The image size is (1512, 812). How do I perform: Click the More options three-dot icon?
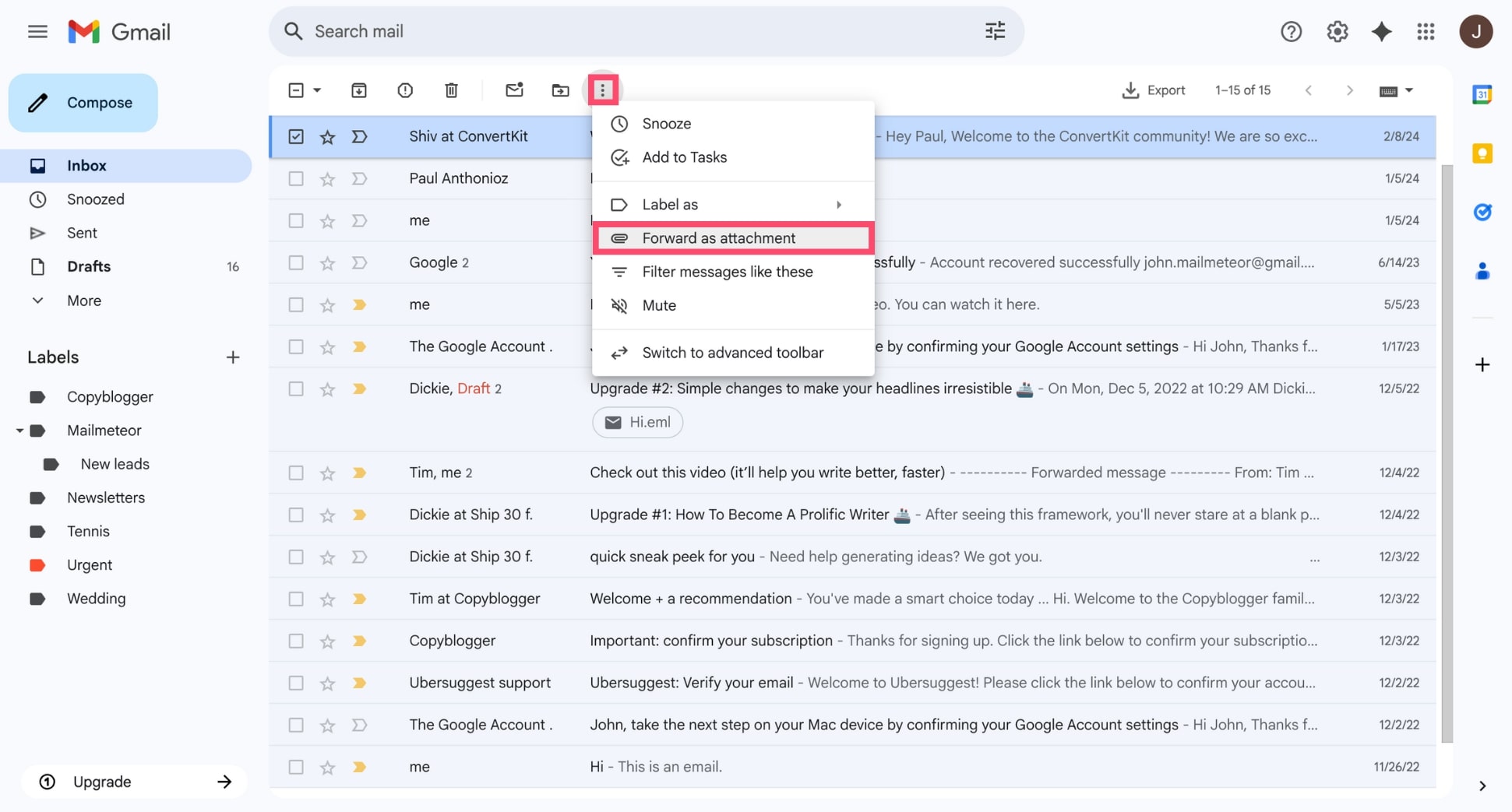tap(602, 90)
